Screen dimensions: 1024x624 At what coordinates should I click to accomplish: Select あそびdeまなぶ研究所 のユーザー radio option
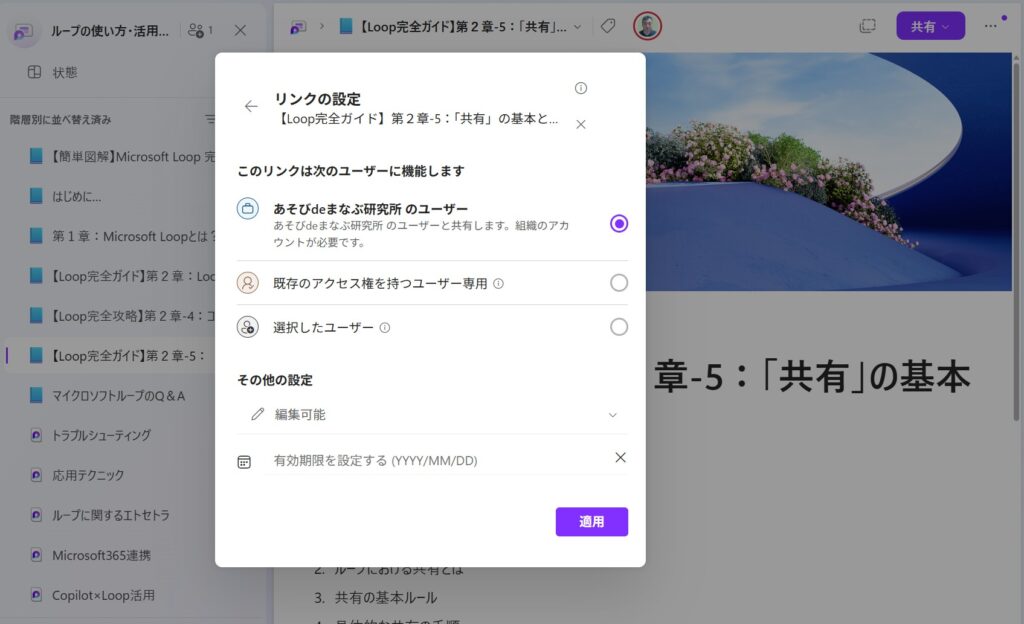[619, 224]
